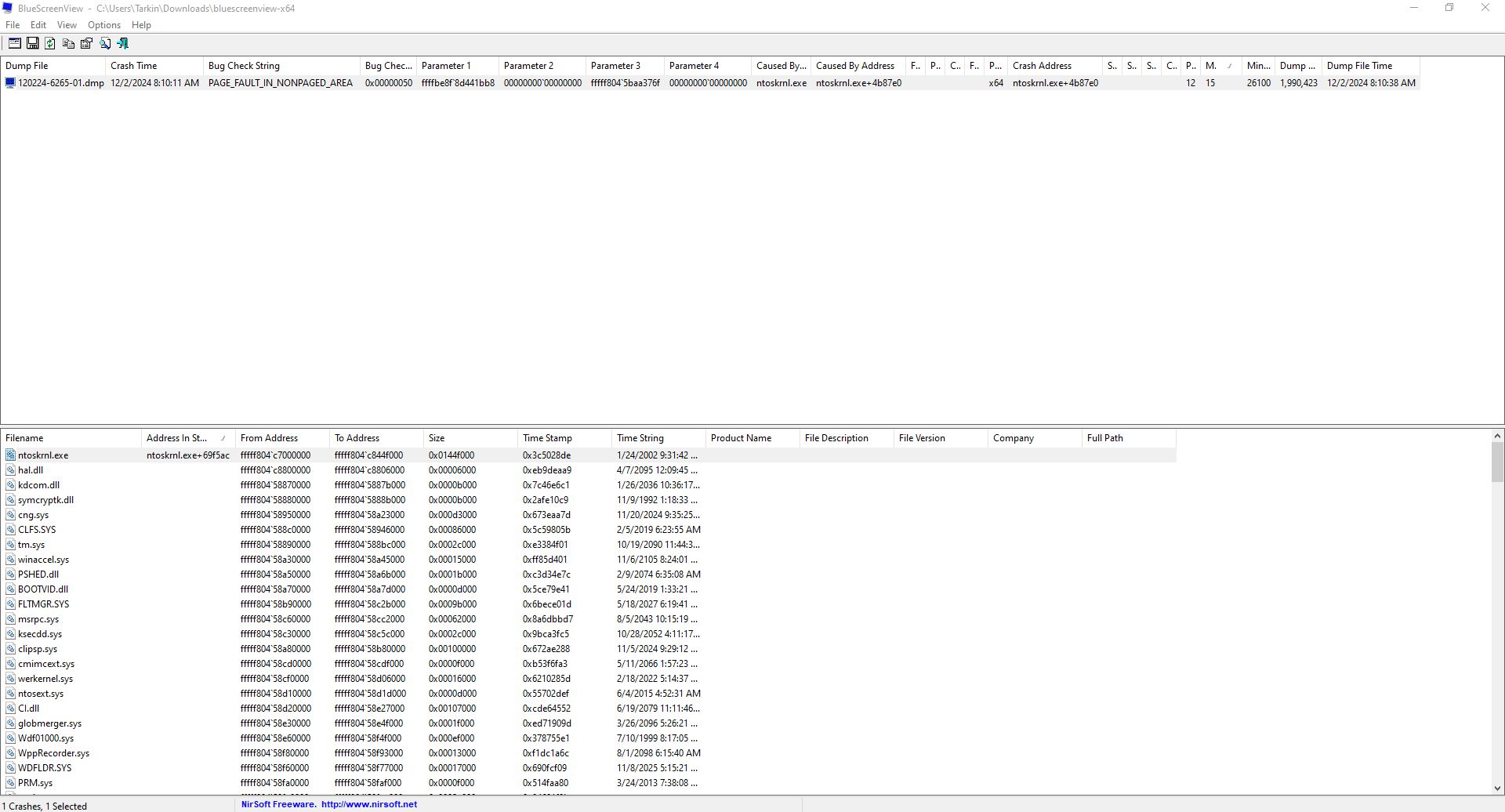Select the BOOTVID.dll row
This screenshot has width=1505, height=812.
tap(588, 589)
